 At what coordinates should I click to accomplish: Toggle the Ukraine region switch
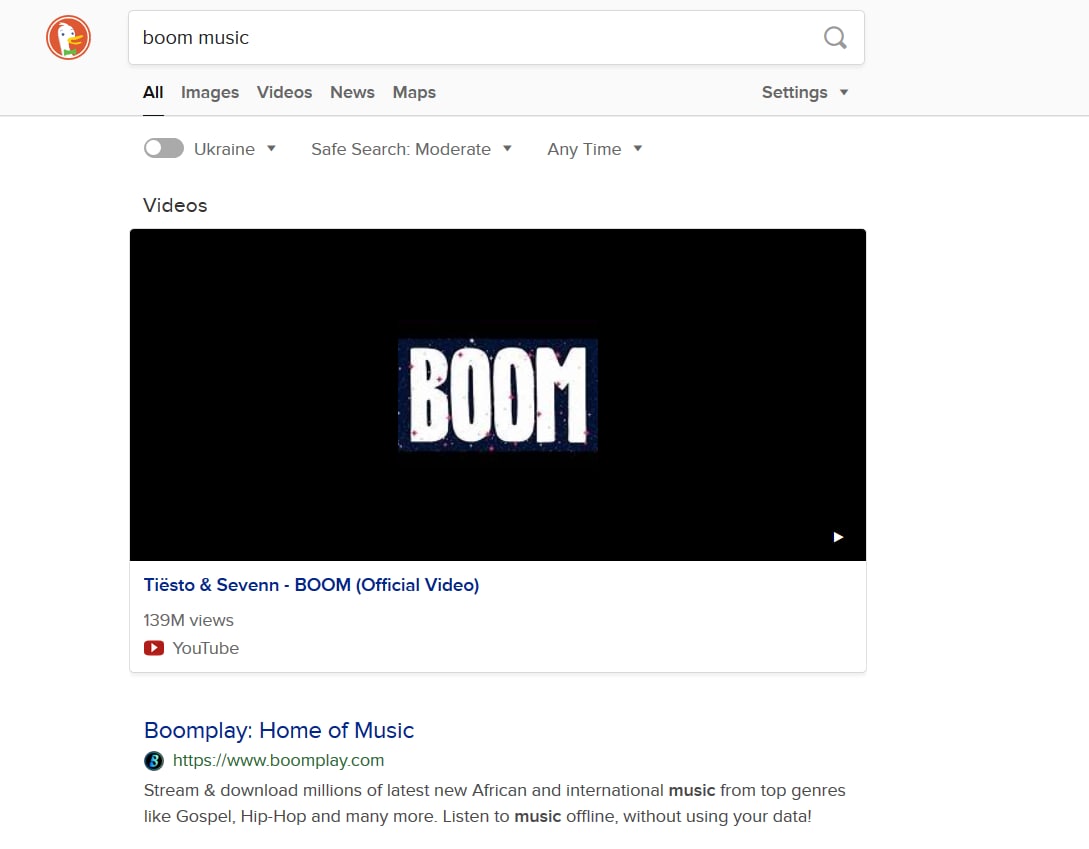(x=164, y=149)
